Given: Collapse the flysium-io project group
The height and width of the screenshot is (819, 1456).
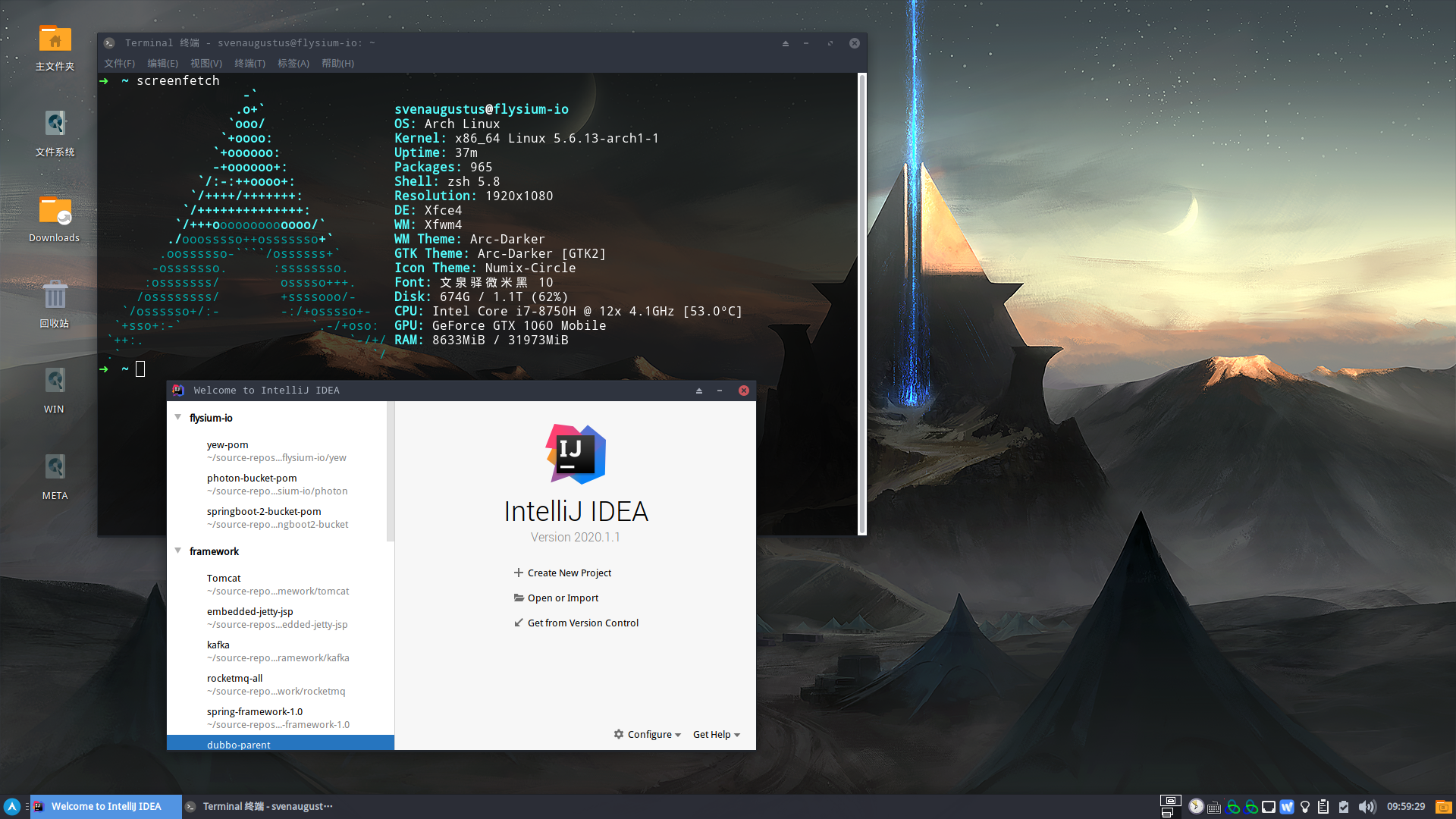Looking at the screenshot, I should click(x=178, y=418).
